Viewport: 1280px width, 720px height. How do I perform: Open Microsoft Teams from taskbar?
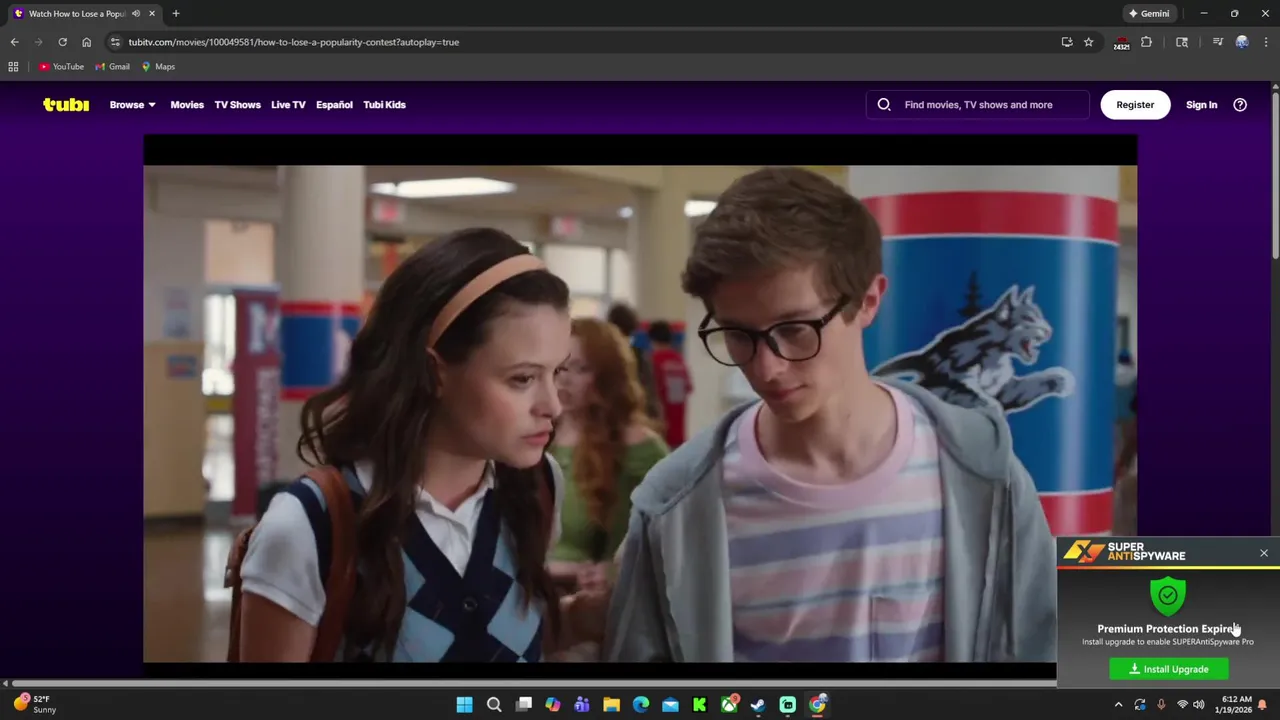coord(582,705)
